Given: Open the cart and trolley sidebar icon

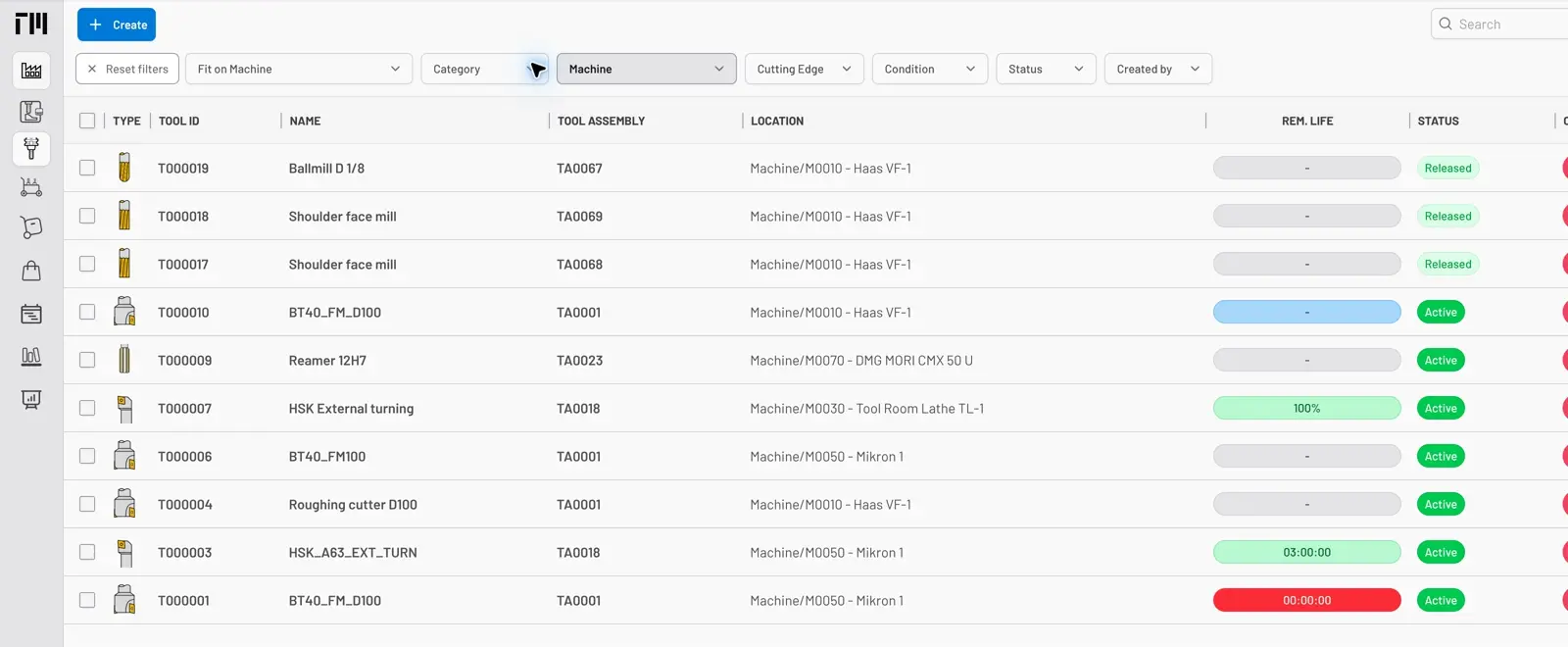Looking at the screenshot, I should coord(31,187).
